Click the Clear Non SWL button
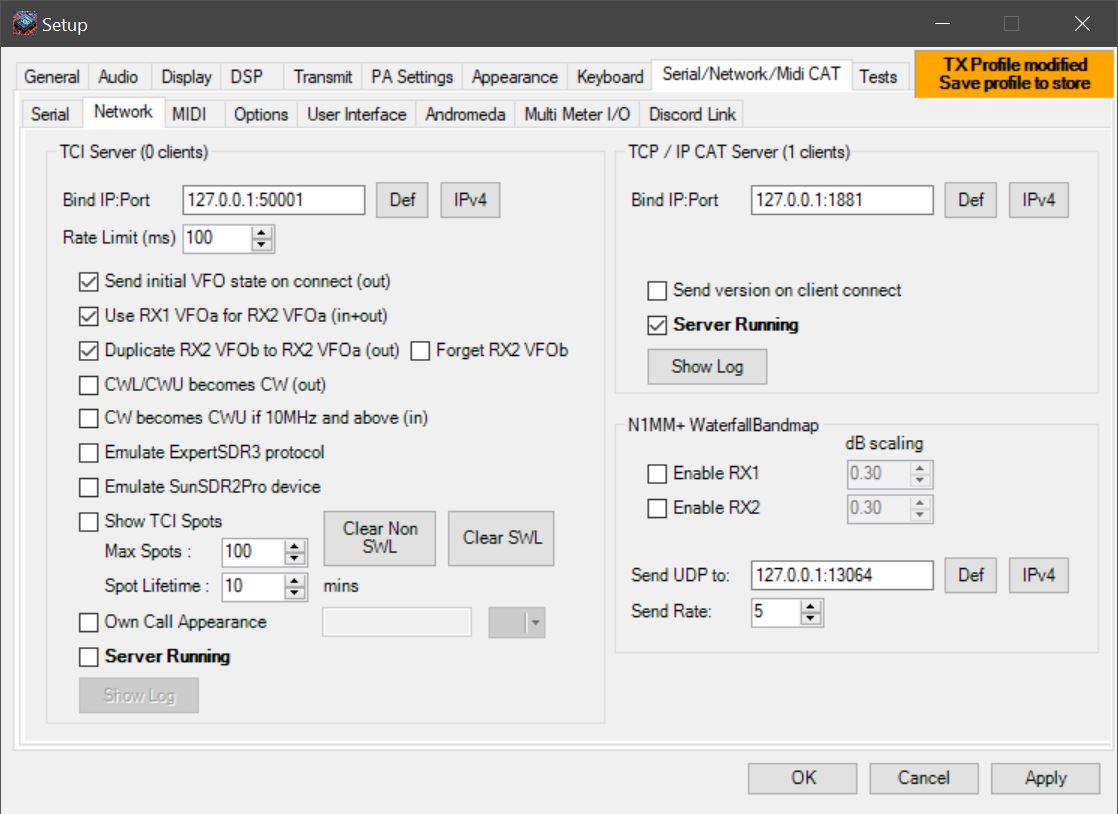The image size is (1118, 814). coord(380,538)
